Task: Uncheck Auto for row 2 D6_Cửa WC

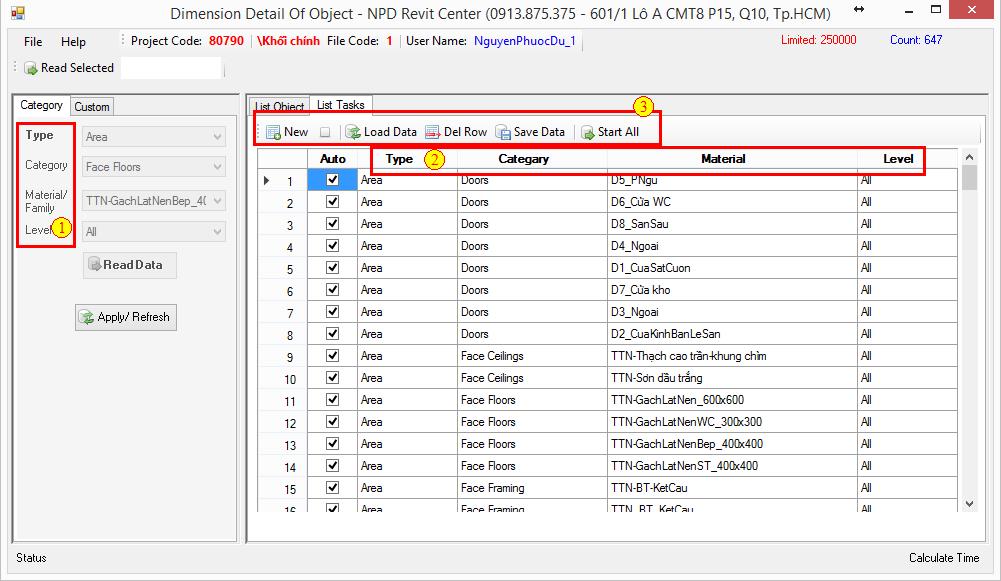Action: pyautogui.click(x=333, y=202)
